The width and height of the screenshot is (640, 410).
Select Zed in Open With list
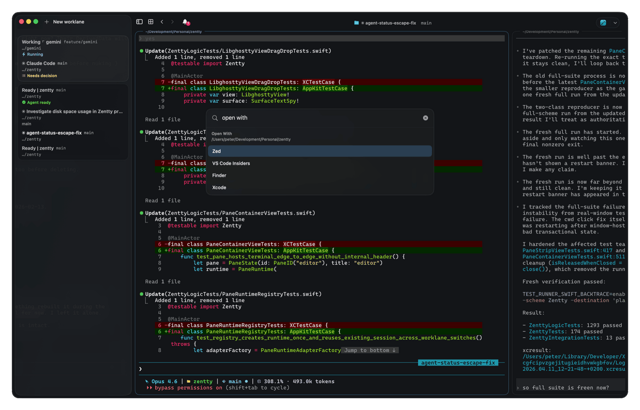320,151
